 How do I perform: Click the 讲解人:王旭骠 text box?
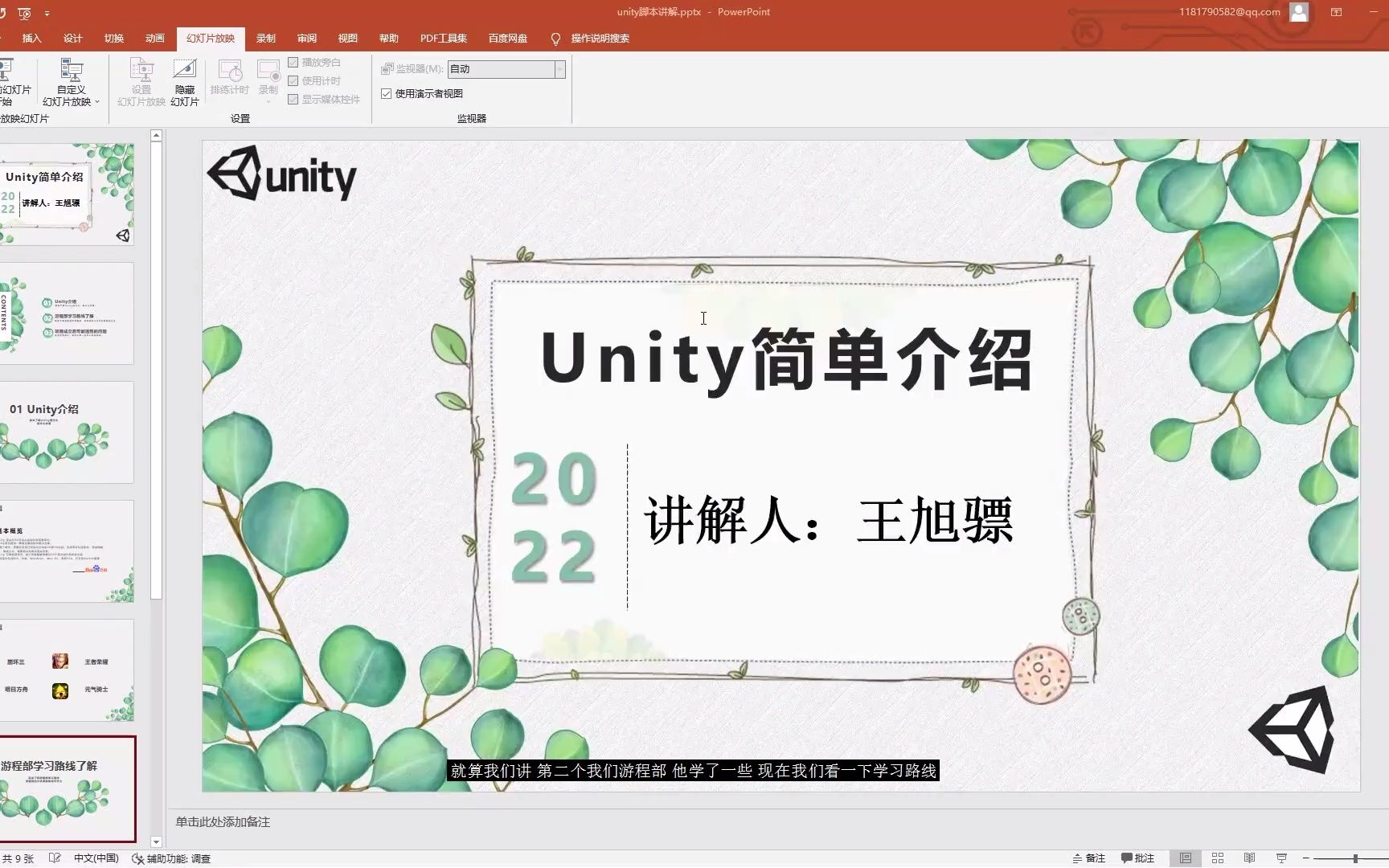(x=829, y=521)
